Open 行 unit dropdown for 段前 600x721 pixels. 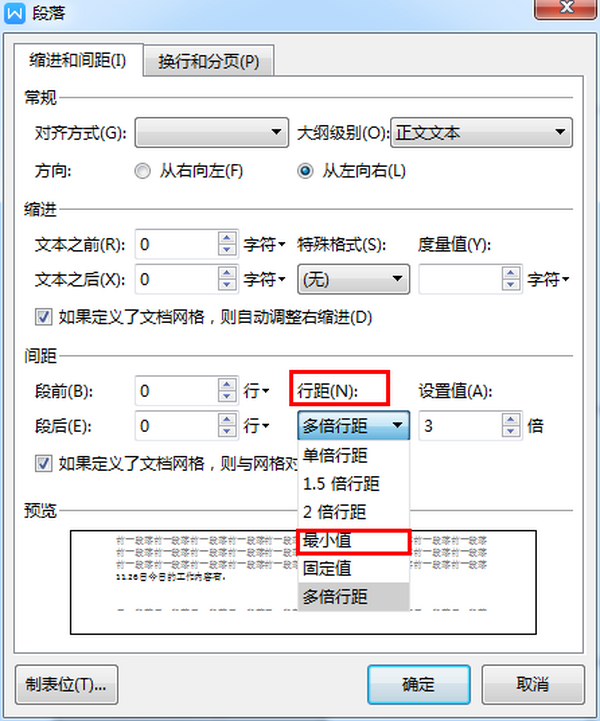[257, 391]
